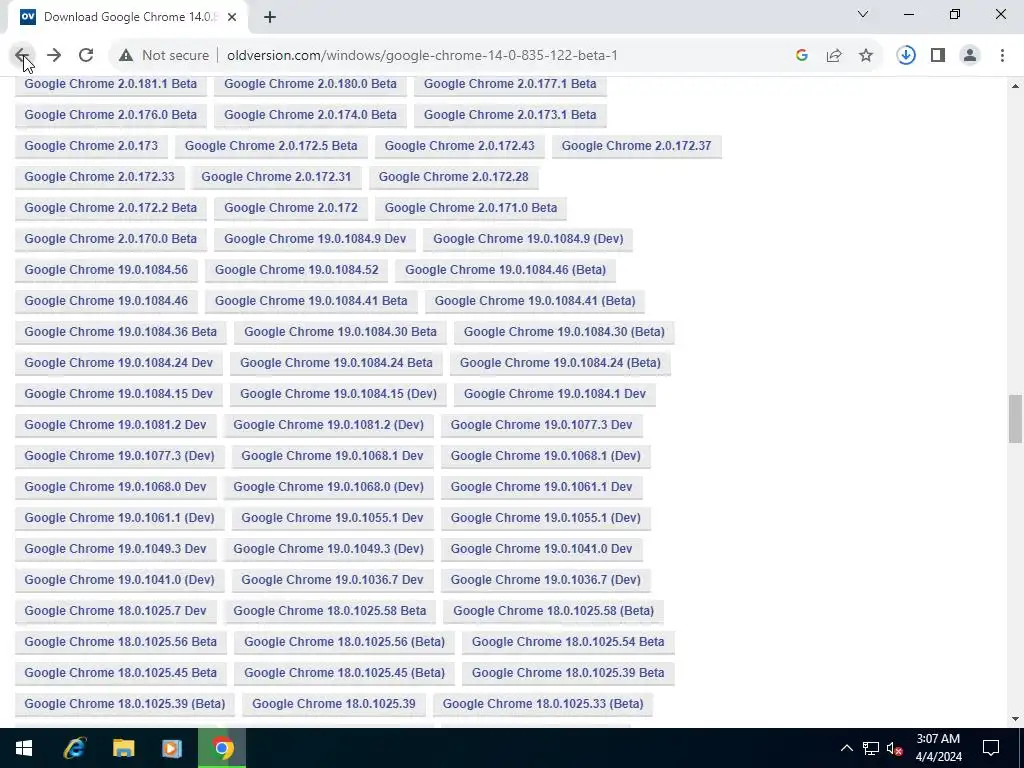Open Google Chrome 18.0.1025.7 Dev link
Viewport: 1024px width, 768px height.
[115, 611]
